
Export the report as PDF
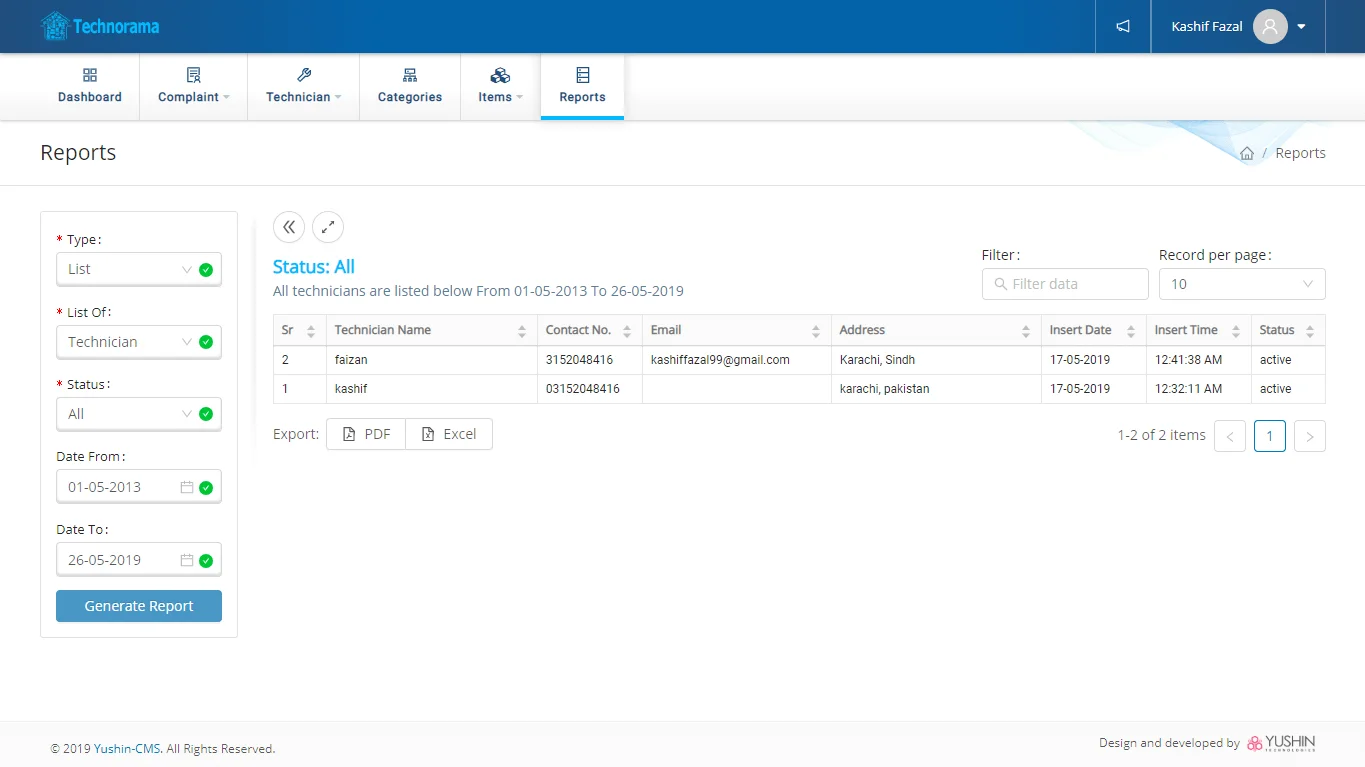(366, 434)
